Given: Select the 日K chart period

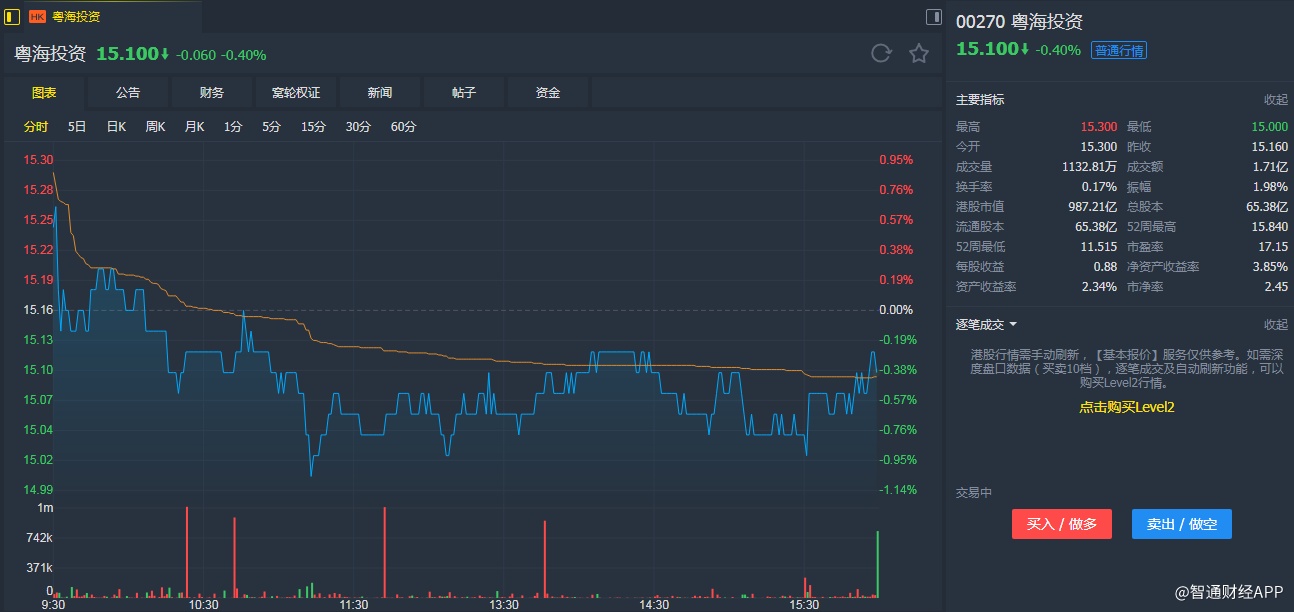Looking at the screenshot, I should coord(116,127).
